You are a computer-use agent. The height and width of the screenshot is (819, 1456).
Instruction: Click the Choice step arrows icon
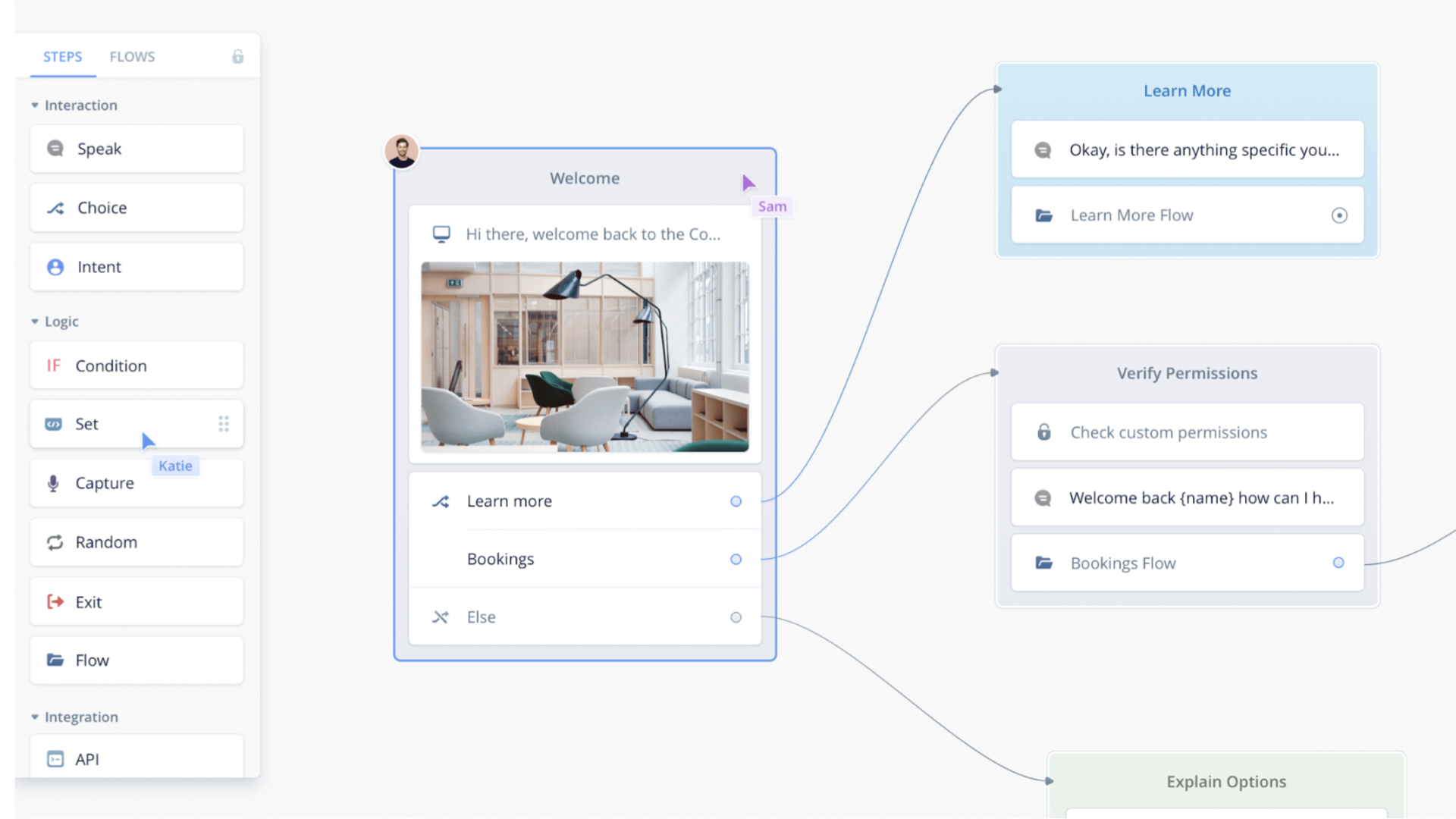click(55, 208)
